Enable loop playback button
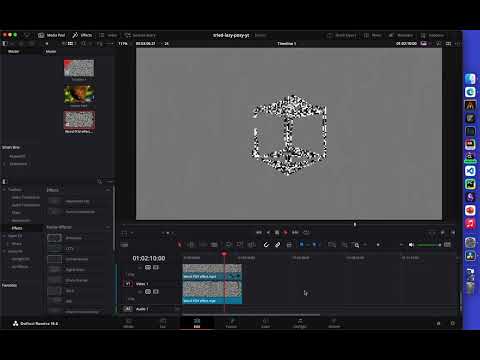Screen dimensions: 480x360 click(306, 232)
